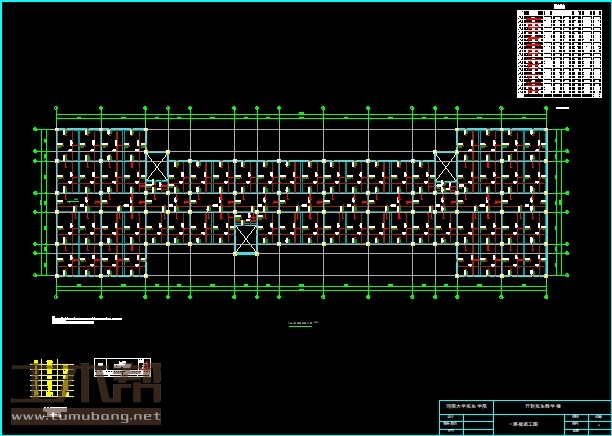
Task: Click the yellow building elevation thumbnail
Action: (45, 380)
